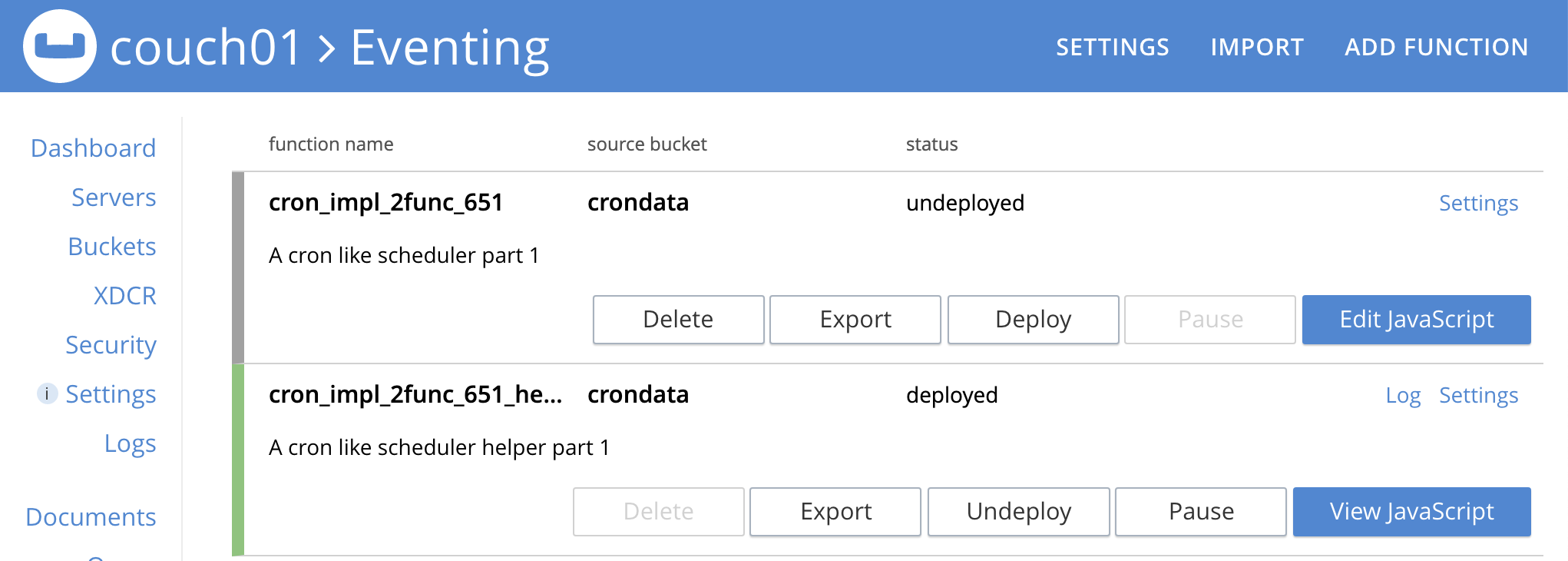Navigate to Buckets in sidebar
This screenshot has height=561, width=1568.
112,247
